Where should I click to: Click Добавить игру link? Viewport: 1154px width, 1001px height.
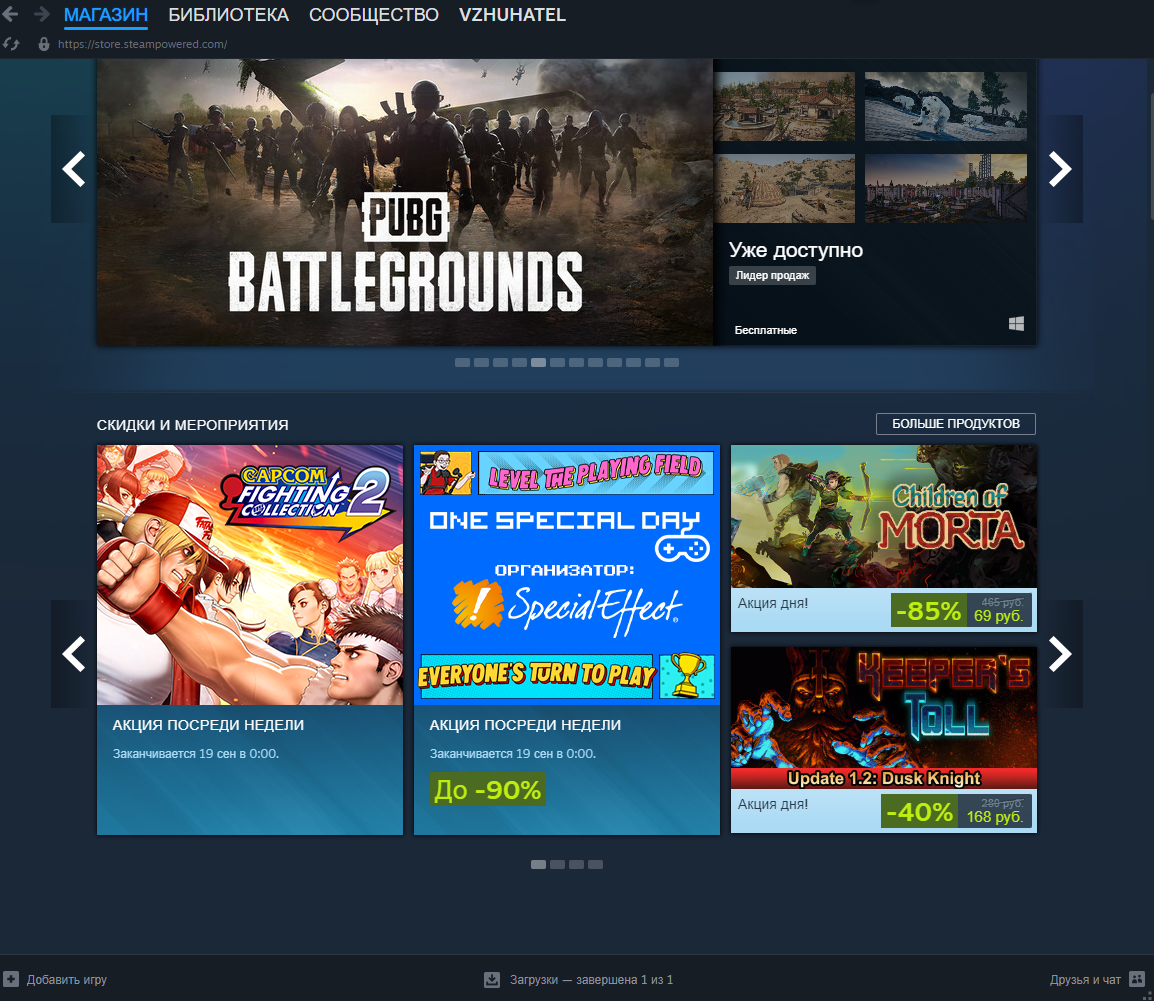pyautogui.click(x=67, y=980)
